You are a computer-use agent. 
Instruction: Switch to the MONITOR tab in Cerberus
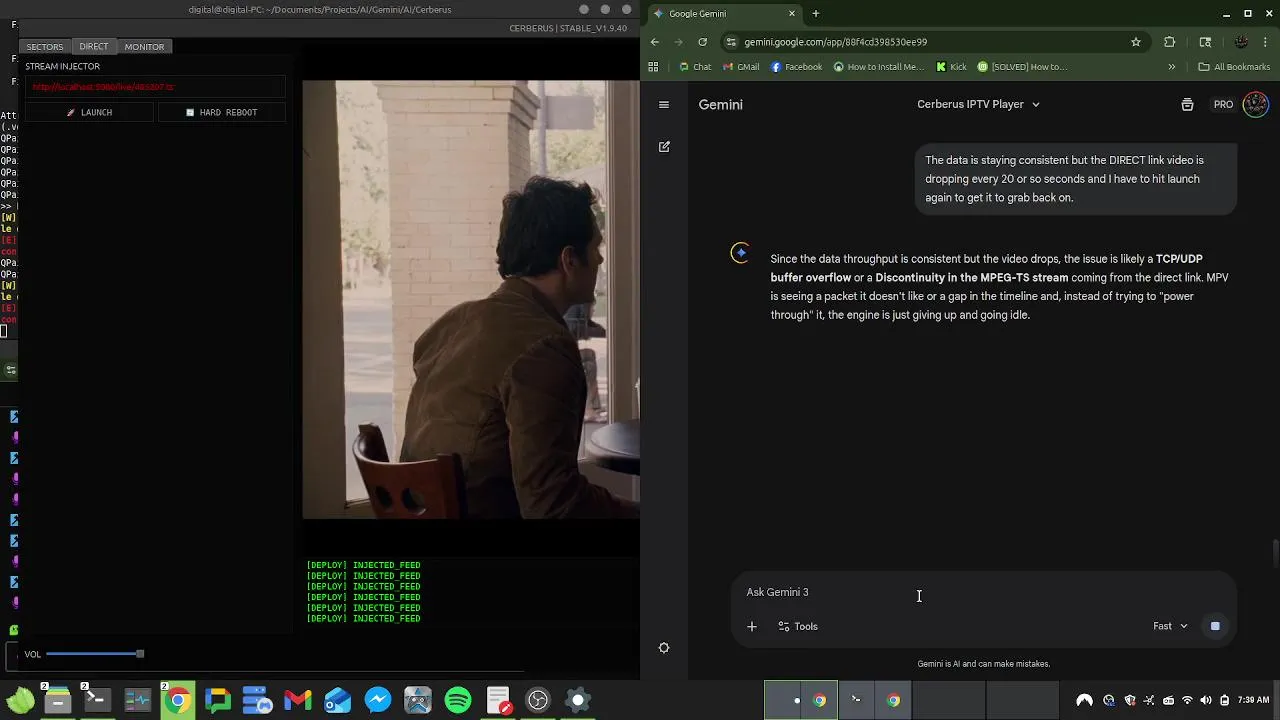[144, 47]
